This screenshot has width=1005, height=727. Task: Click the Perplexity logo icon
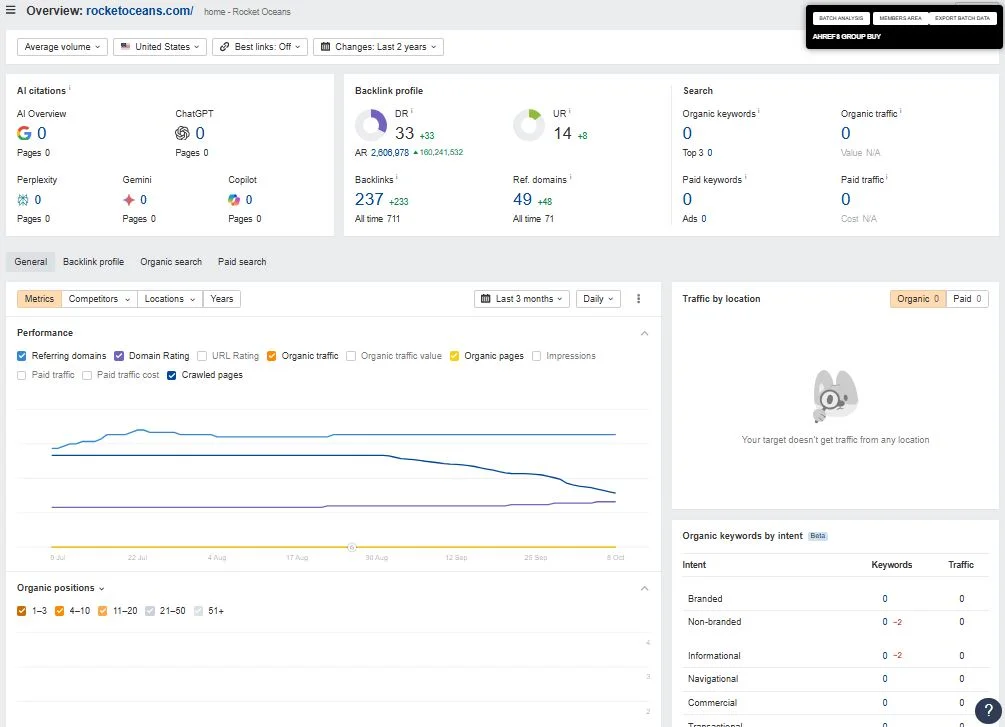tap(23, 200)
